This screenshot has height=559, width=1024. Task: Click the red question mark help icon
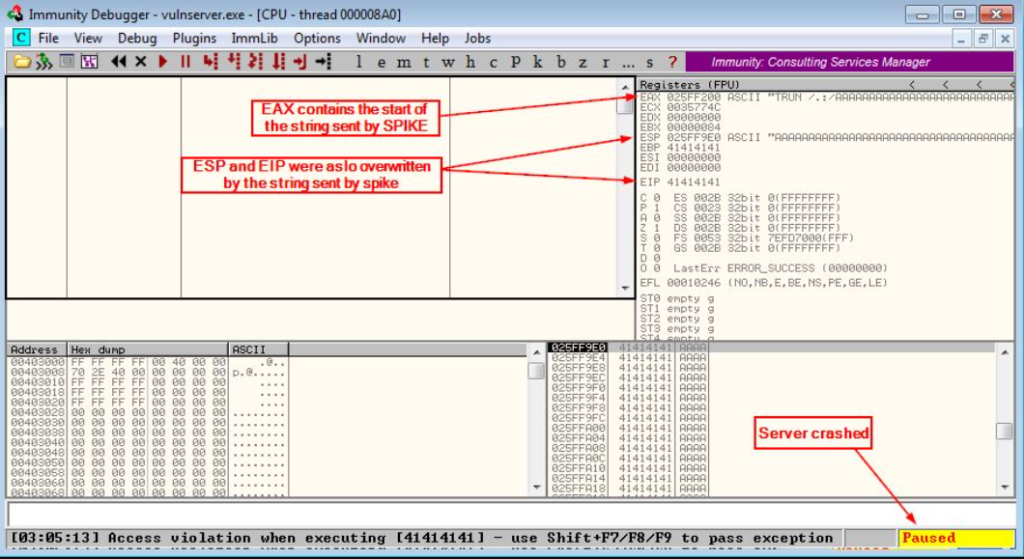pyautogui.click(x=672, y=62)
